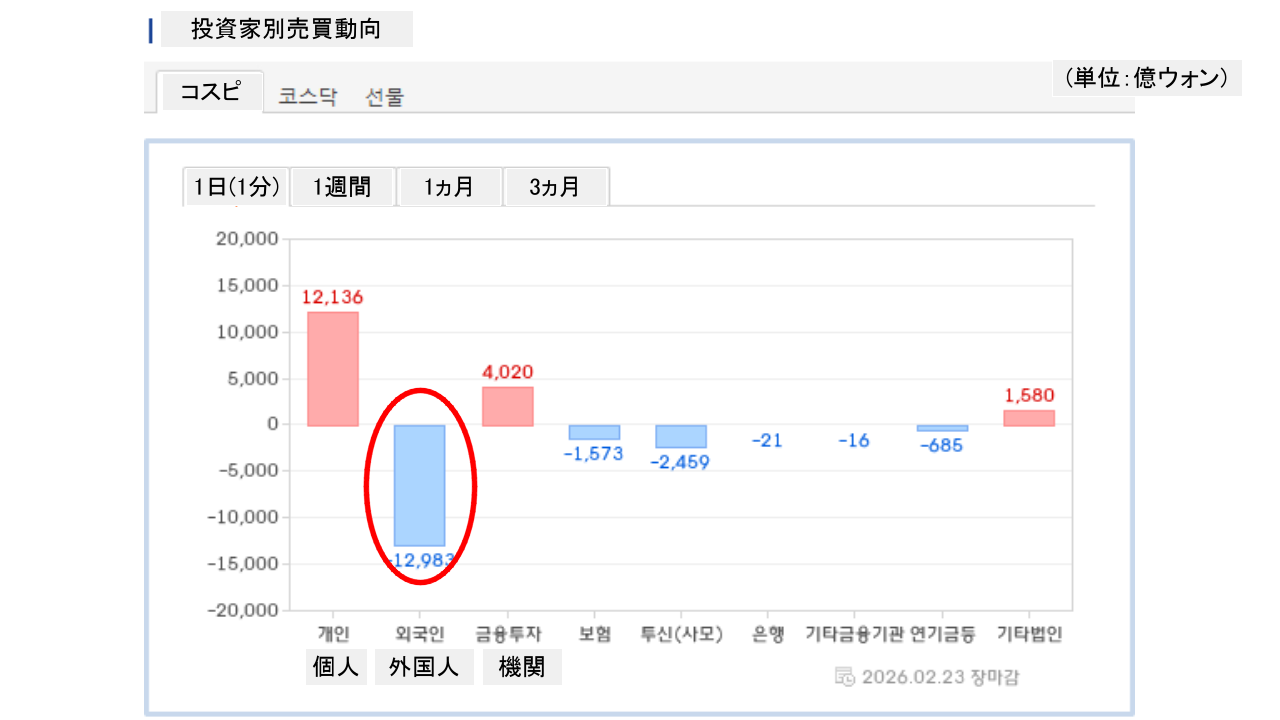Click the 機関 label below the chart
This screenshot has height=720, width=1280.
pos(522,668)
